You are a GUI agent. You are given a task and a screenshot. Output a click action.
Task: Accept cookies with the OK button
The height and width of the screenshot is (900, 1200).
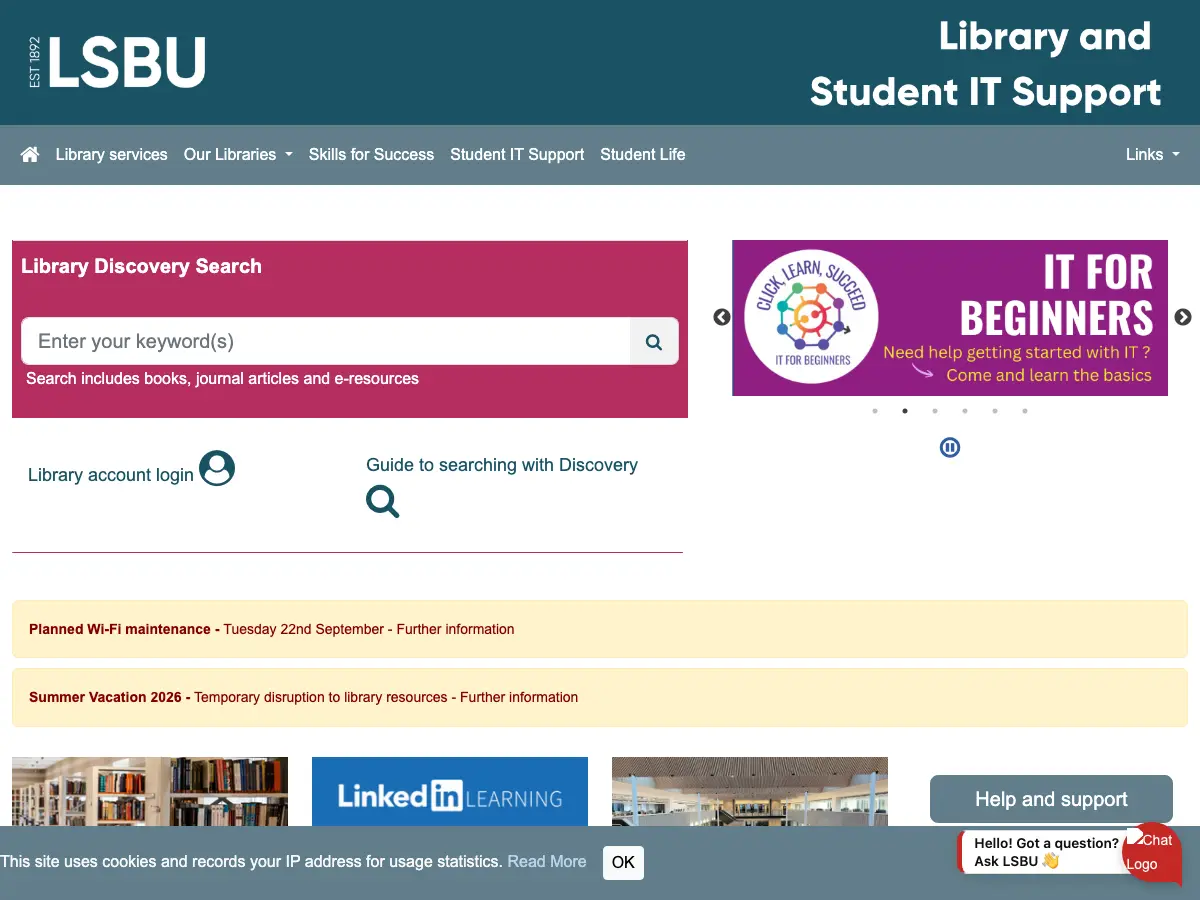pos(623,862)
